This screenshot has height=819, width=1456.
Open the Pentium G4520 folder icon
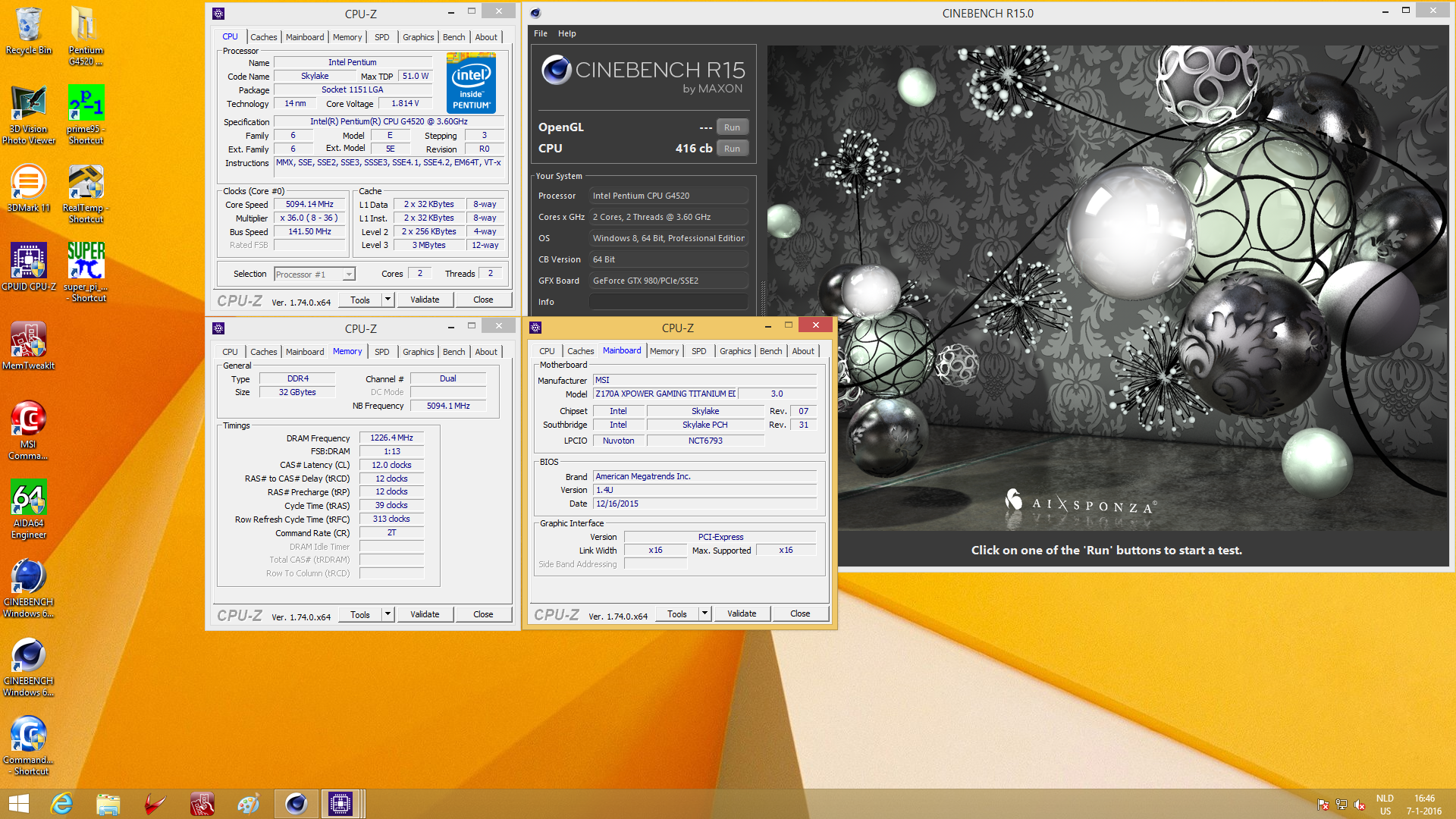(x=86, y=36)
